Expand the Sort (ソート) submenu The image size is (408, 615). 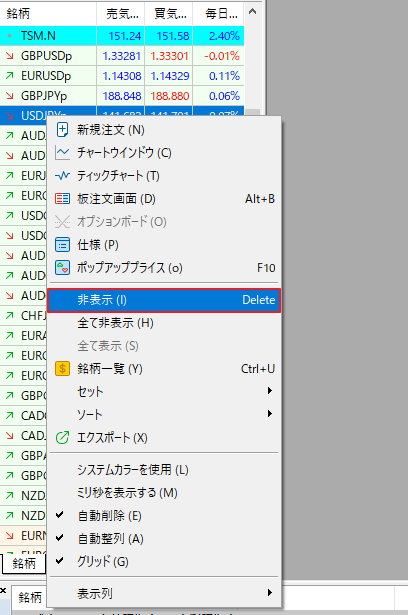(x=164, y=415)
